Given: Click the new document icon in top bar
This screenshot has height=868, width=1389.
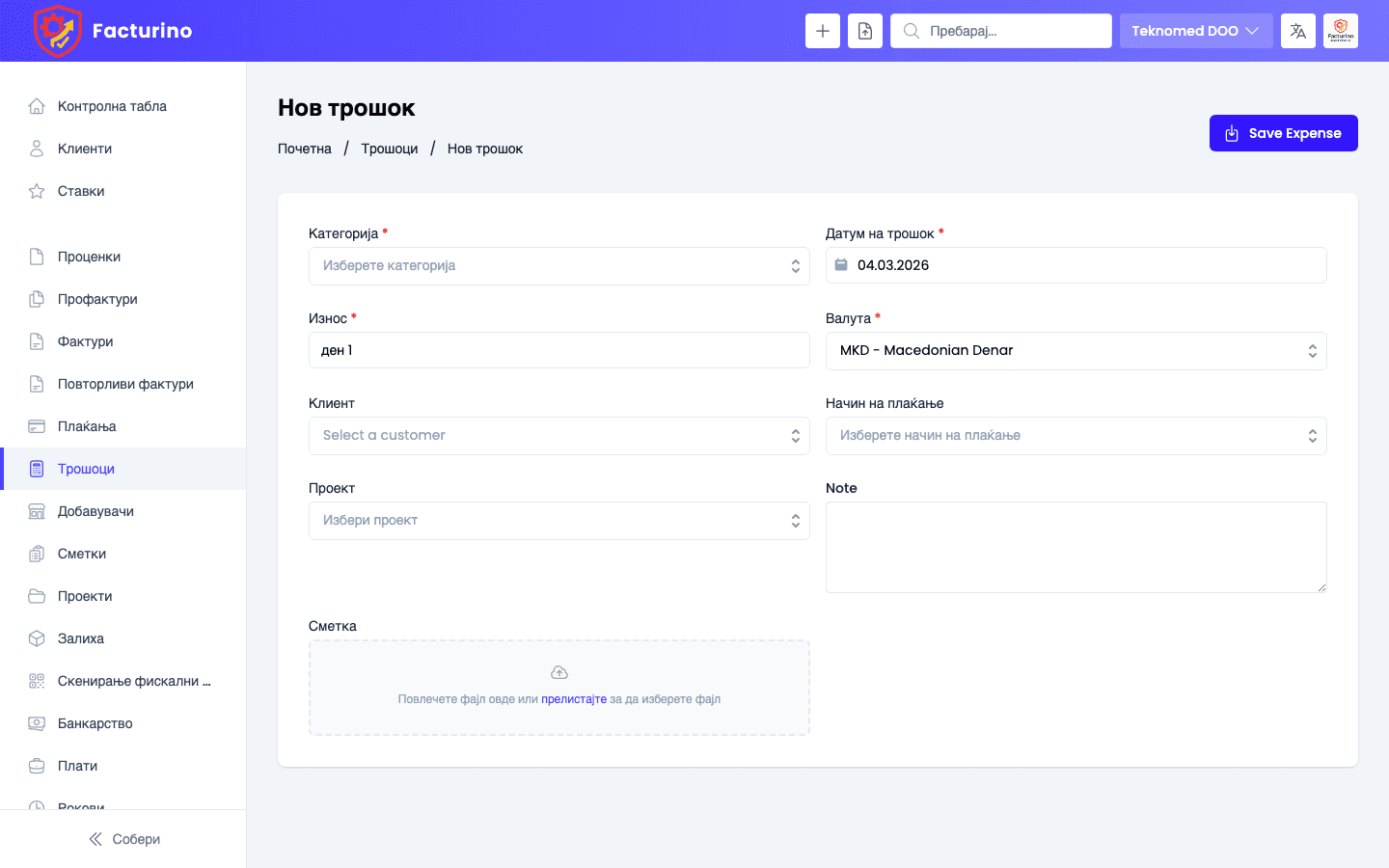Looking at the screenshot, I should (x=864, y=30).
